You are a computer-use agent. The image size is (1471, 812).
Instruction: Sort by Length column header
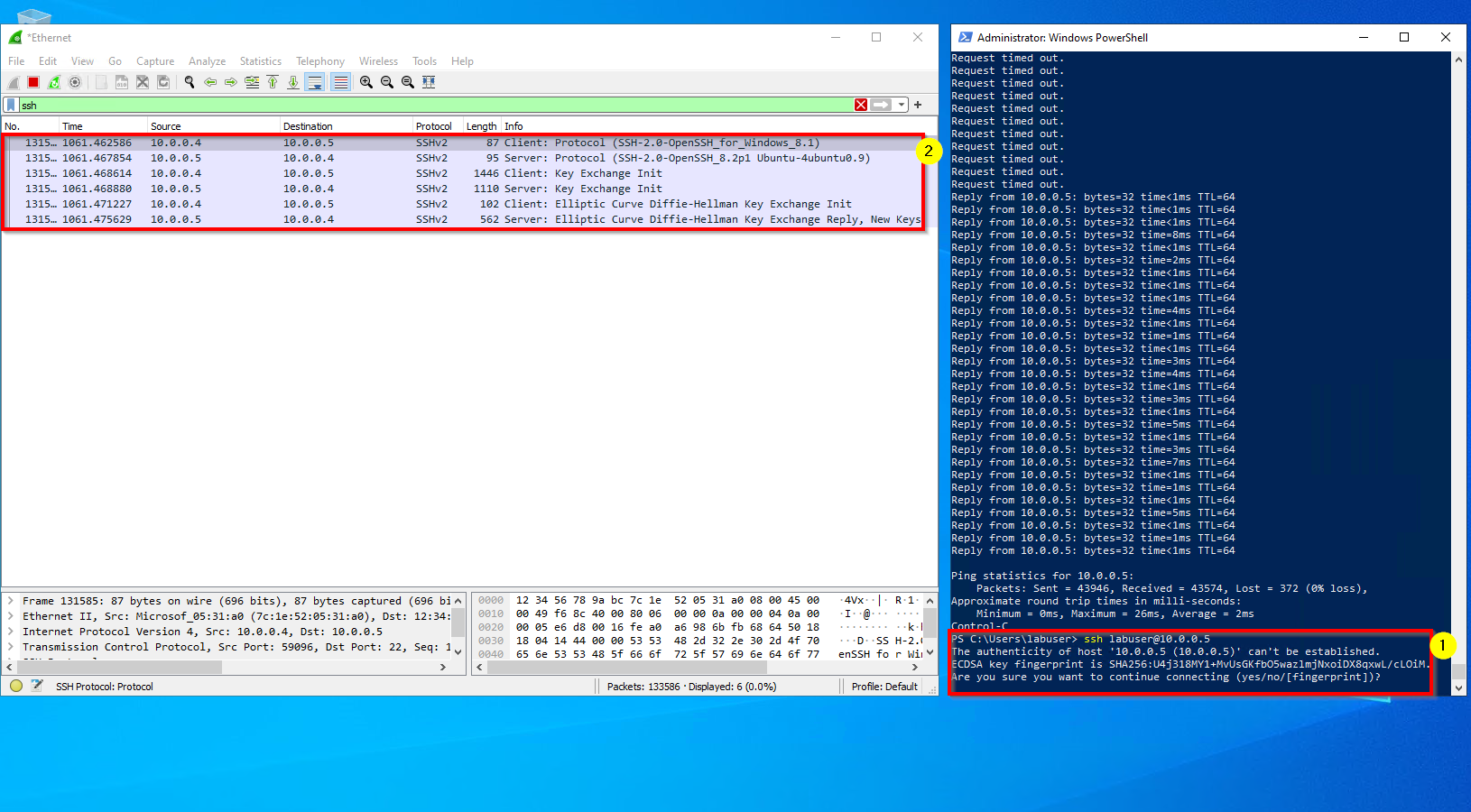482,126
